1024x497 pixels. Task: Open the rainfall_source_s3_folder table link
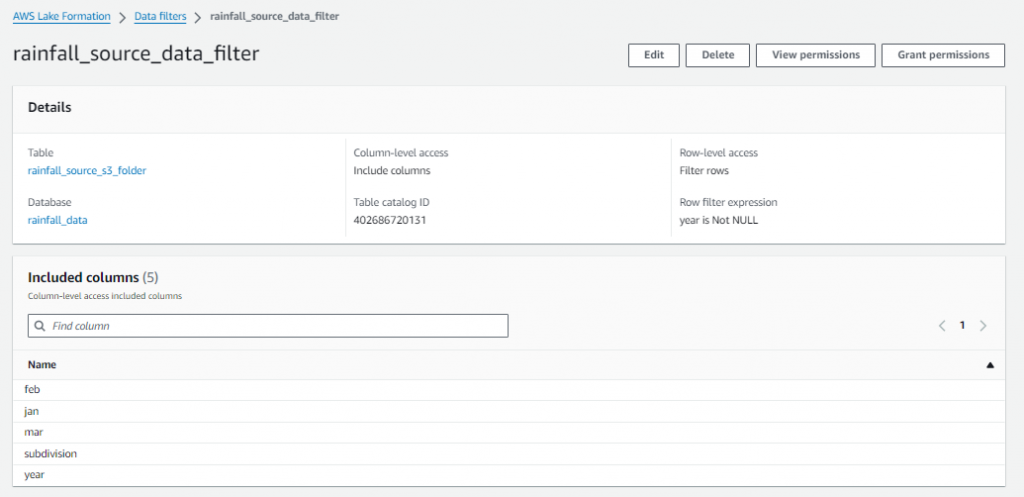pos(87,171)
